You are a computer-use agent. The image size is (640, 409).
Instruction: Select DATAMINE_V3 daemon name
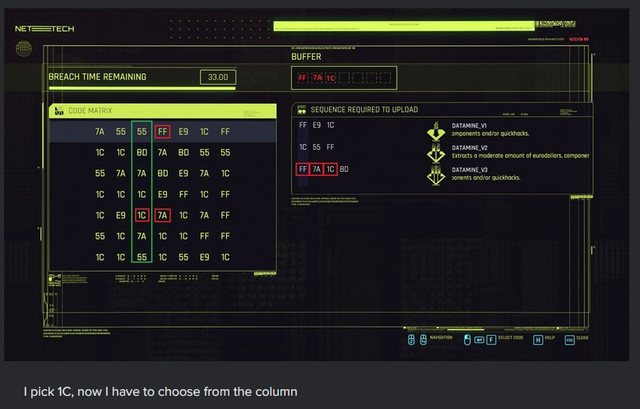click(470, 170)
